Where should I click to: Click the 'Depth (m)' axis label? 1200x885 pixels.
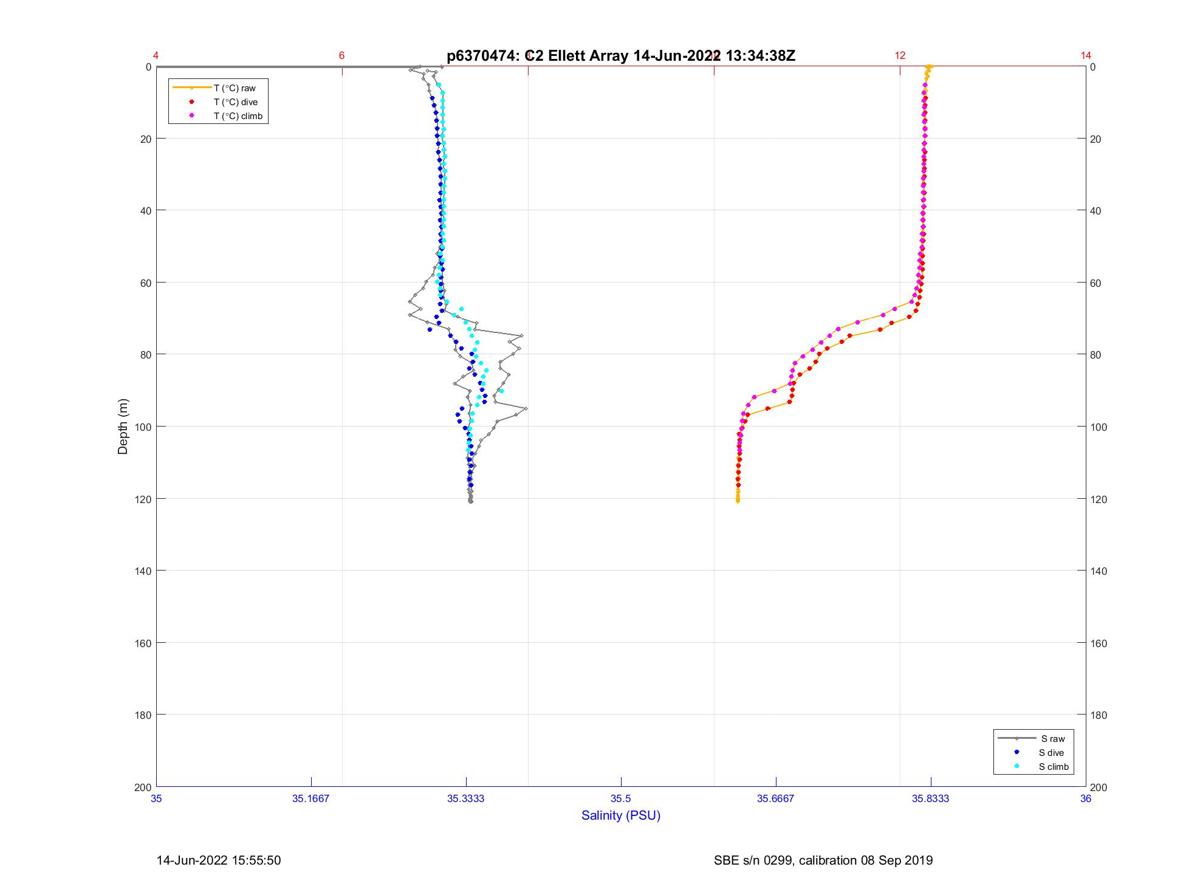123,427
